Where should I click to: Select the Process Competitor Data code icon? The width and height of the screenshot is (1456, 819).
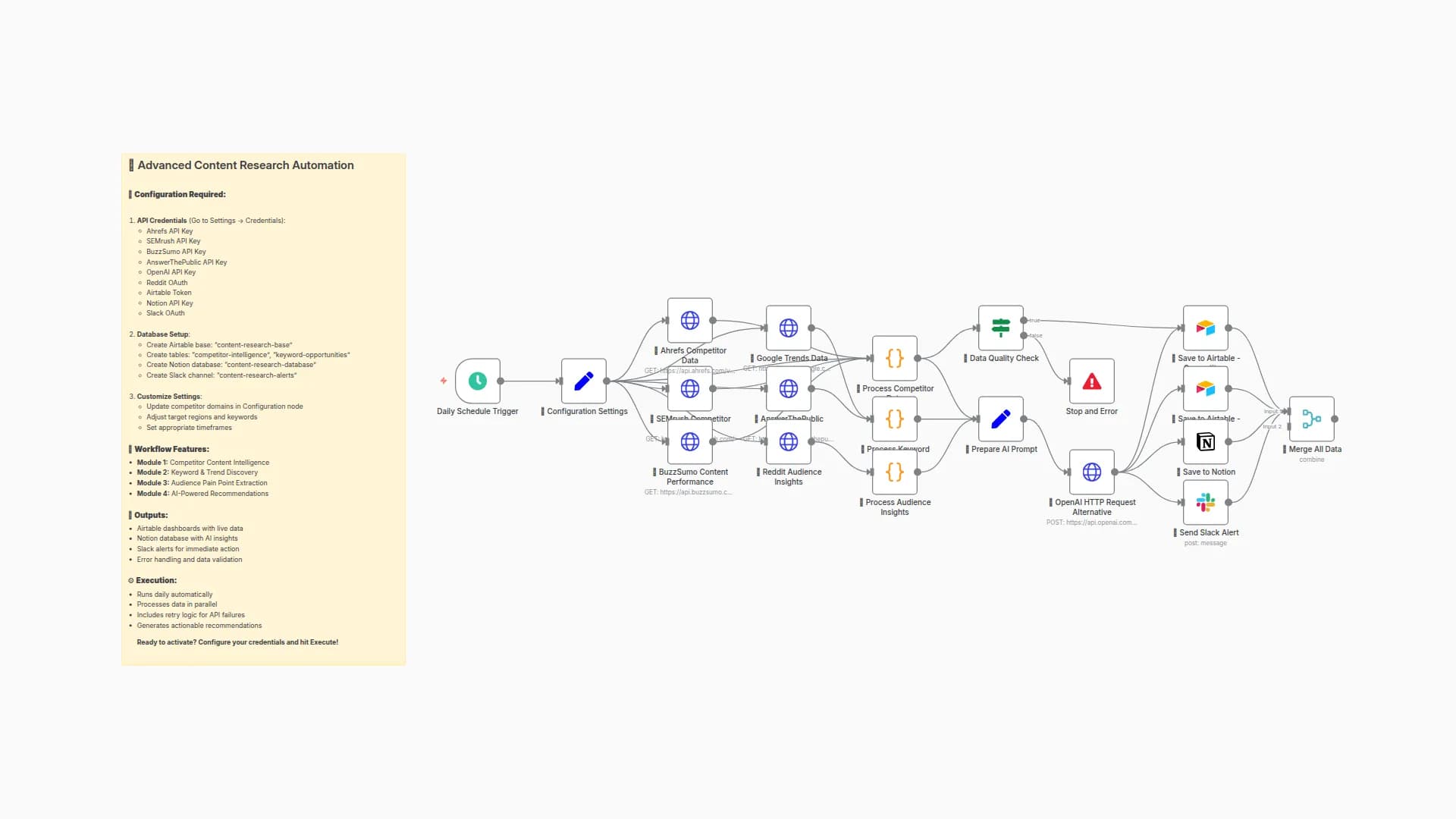(894, 358)
